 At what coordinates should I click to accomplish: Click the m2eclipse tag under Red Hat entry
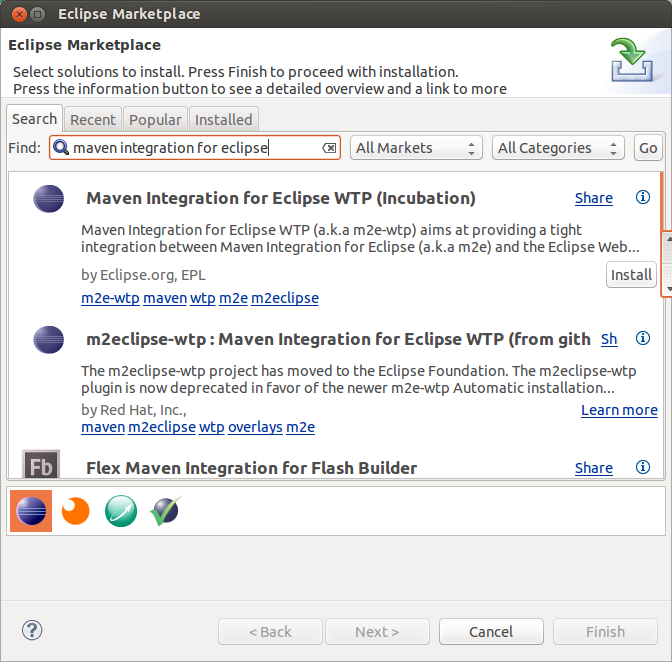(162, 427)
